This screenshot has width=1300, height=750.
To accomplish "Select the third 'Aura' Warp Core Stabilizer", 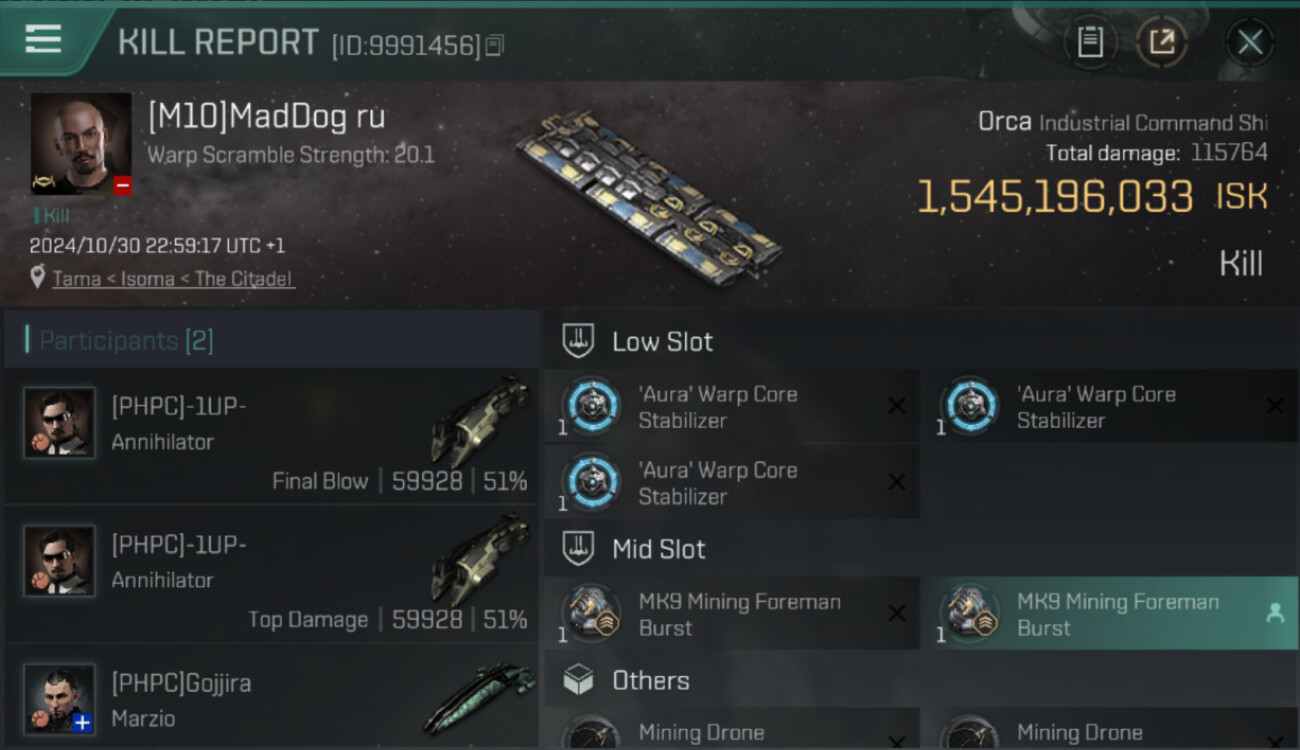I will [x=732, y=482].
